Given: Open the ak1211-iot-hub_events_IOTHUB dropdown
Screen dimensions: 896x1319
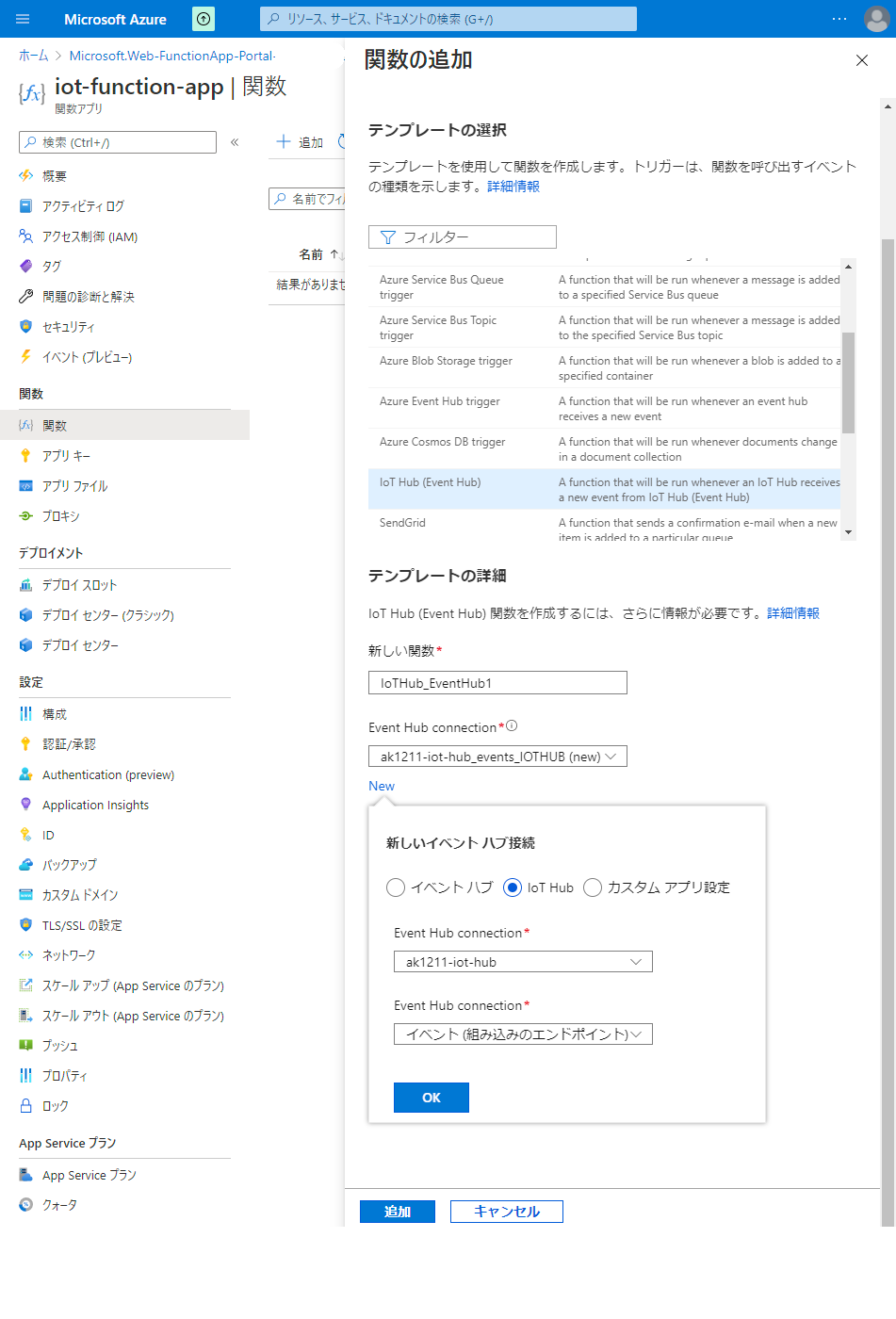Looking at the screenshot, I should click(497, 757).
